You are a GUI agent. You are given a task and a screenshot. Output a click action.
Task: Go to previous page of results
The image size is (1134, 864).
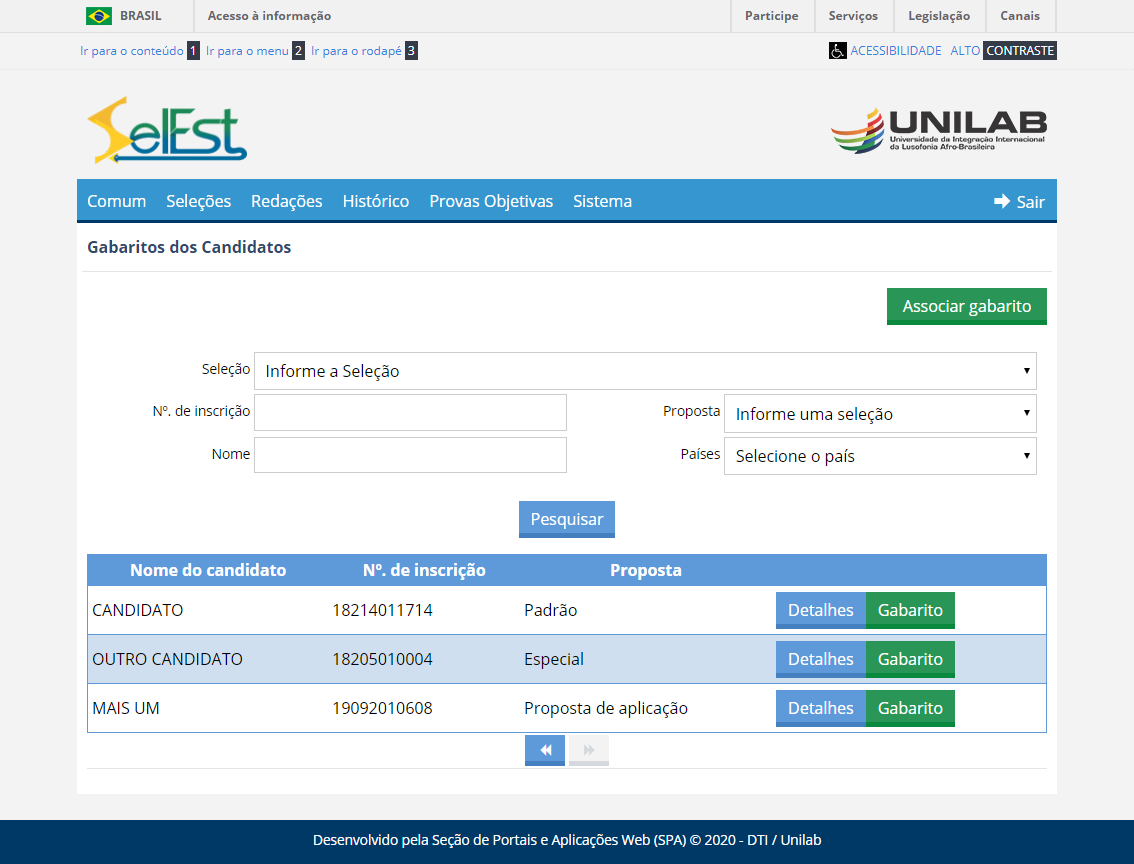545,750
